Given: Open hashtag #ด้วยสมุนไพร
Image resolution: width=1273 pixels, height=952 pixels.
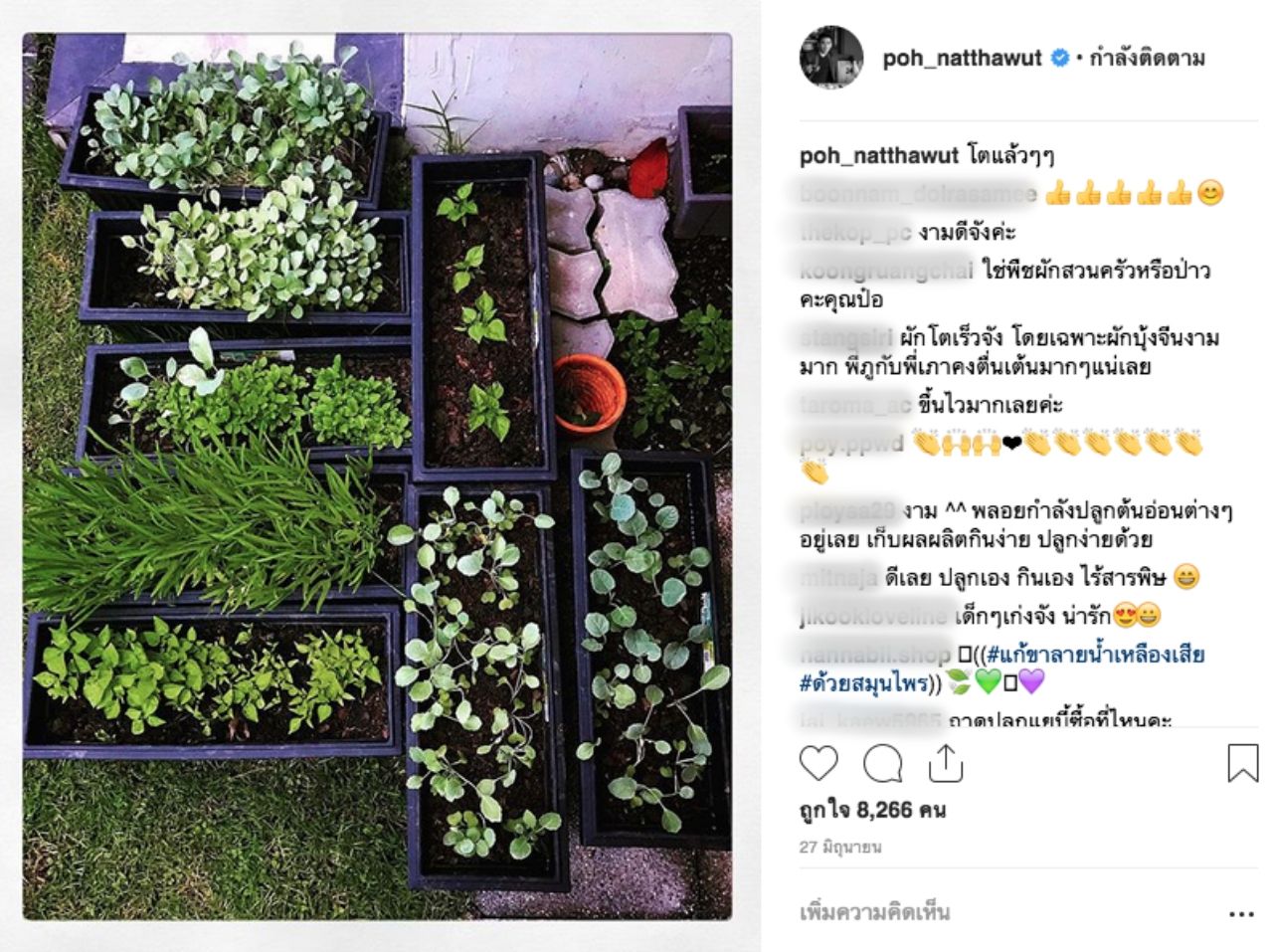Looking at the screenshot, I should 863,682.
